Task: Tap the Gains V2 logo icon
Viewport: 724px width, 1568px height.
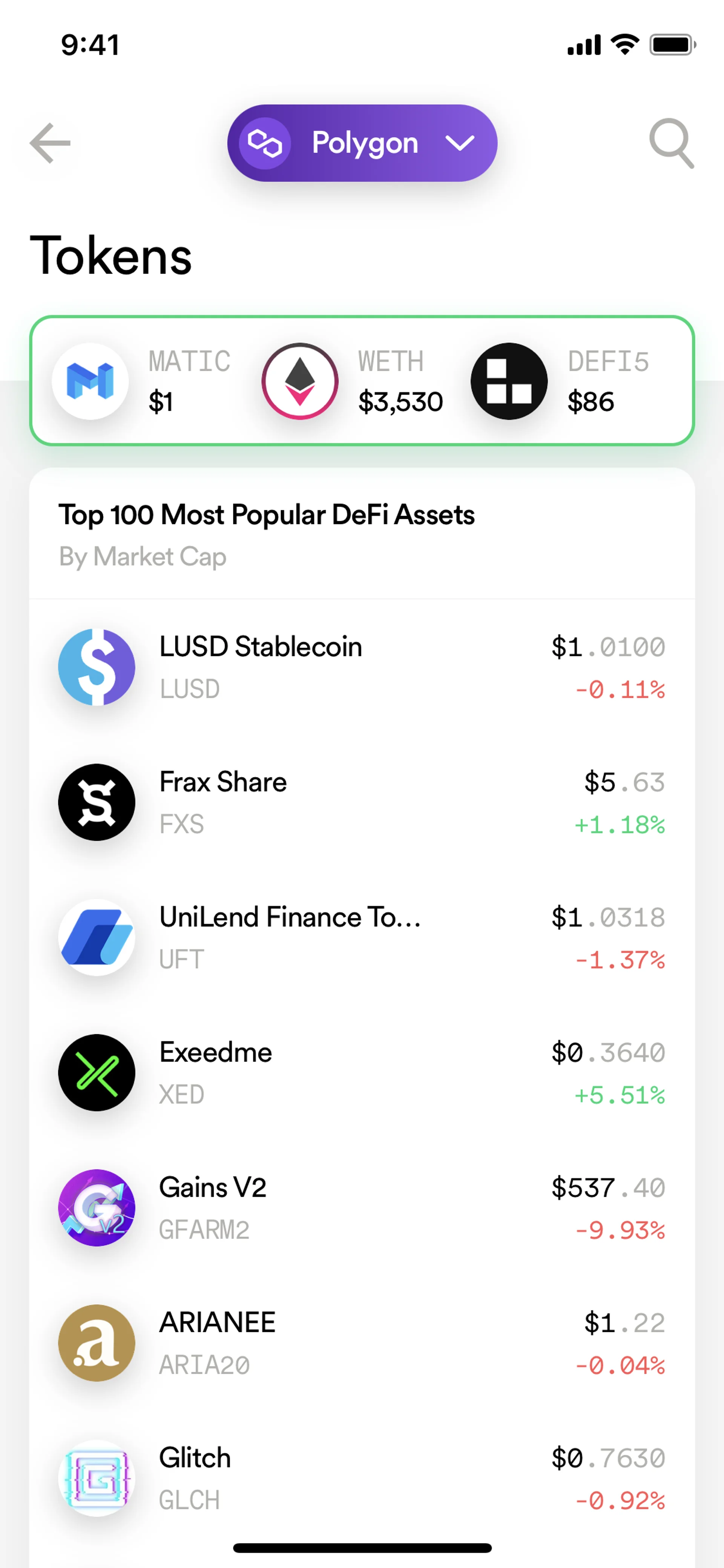Action: (97, 1208)
